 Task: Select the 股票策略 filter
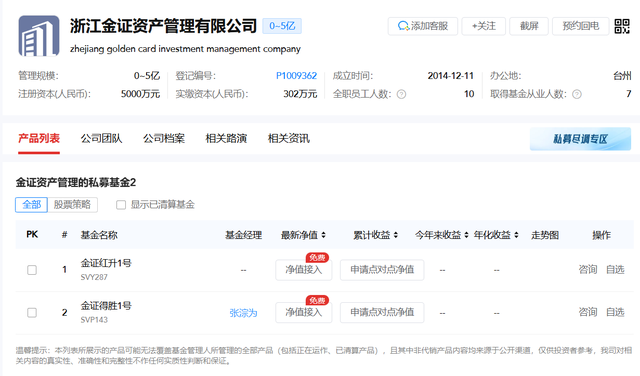click(x=72, y=205)
